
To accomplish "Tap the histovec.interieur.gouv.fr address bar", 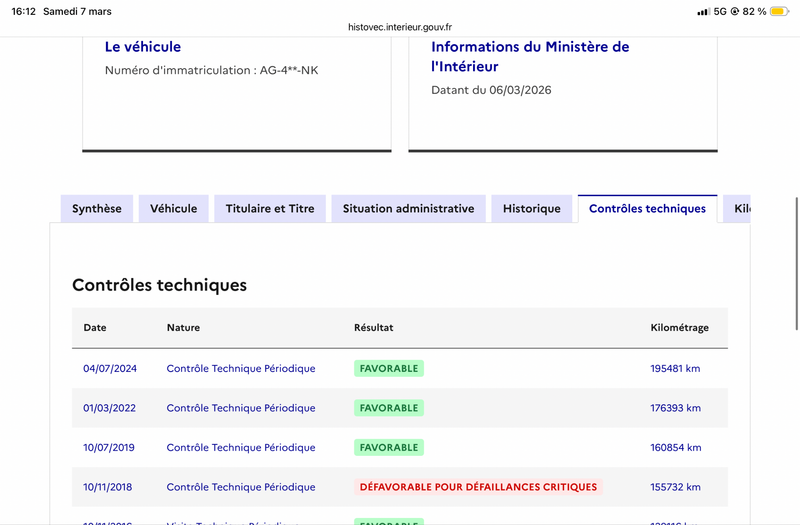I will 400,28.
